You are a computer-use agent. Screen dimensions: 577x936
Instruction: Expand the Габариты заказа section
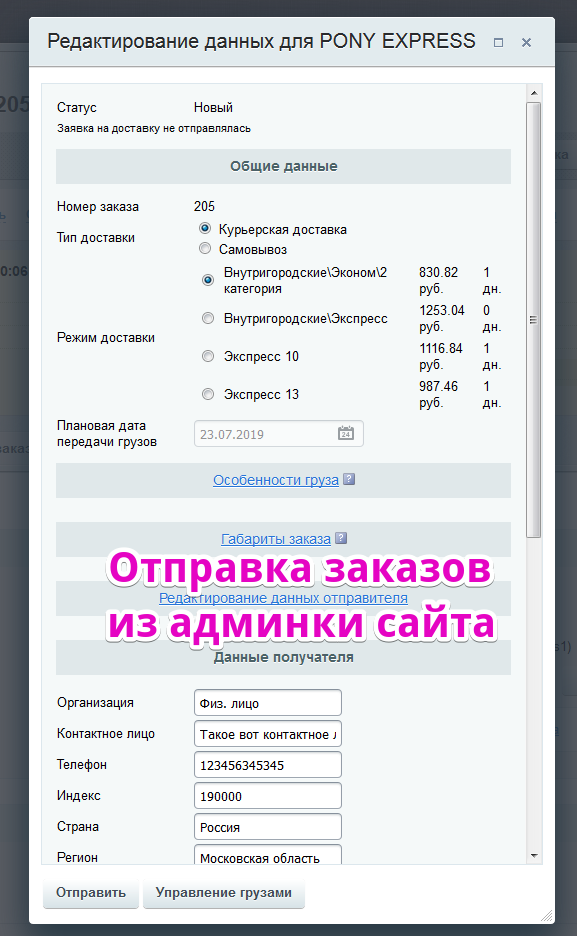pyautogui.click(x=276, y=539)
